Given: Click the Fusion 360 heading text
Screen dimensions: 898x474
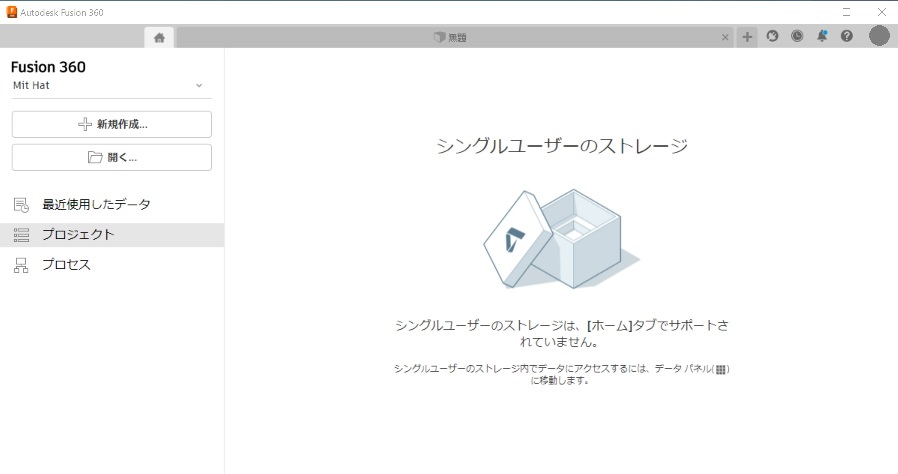Looking at the screenshot, I should [x=48, y=67].
